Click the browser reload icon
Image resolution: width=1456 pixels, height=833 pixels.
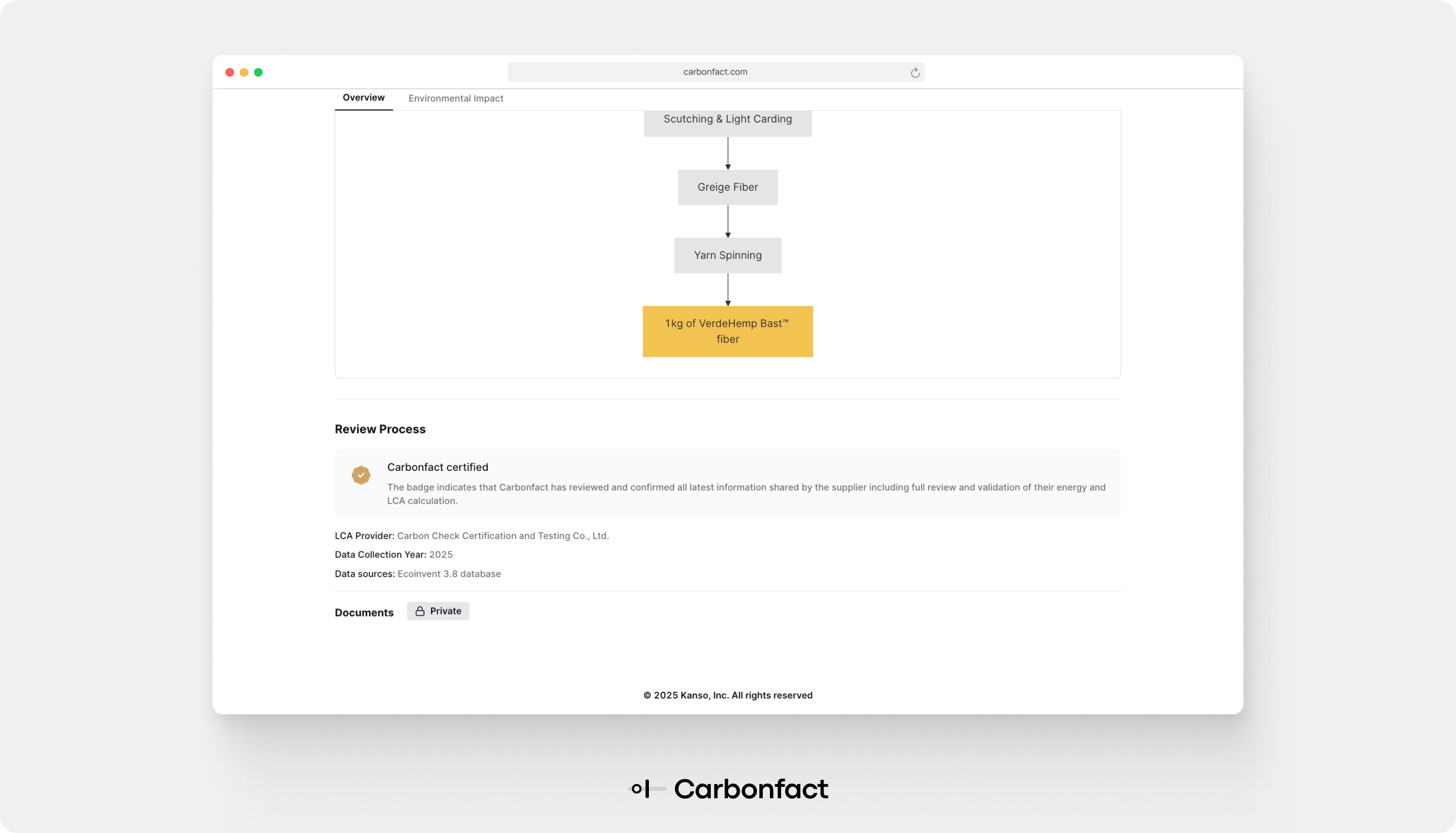[915, 73]
